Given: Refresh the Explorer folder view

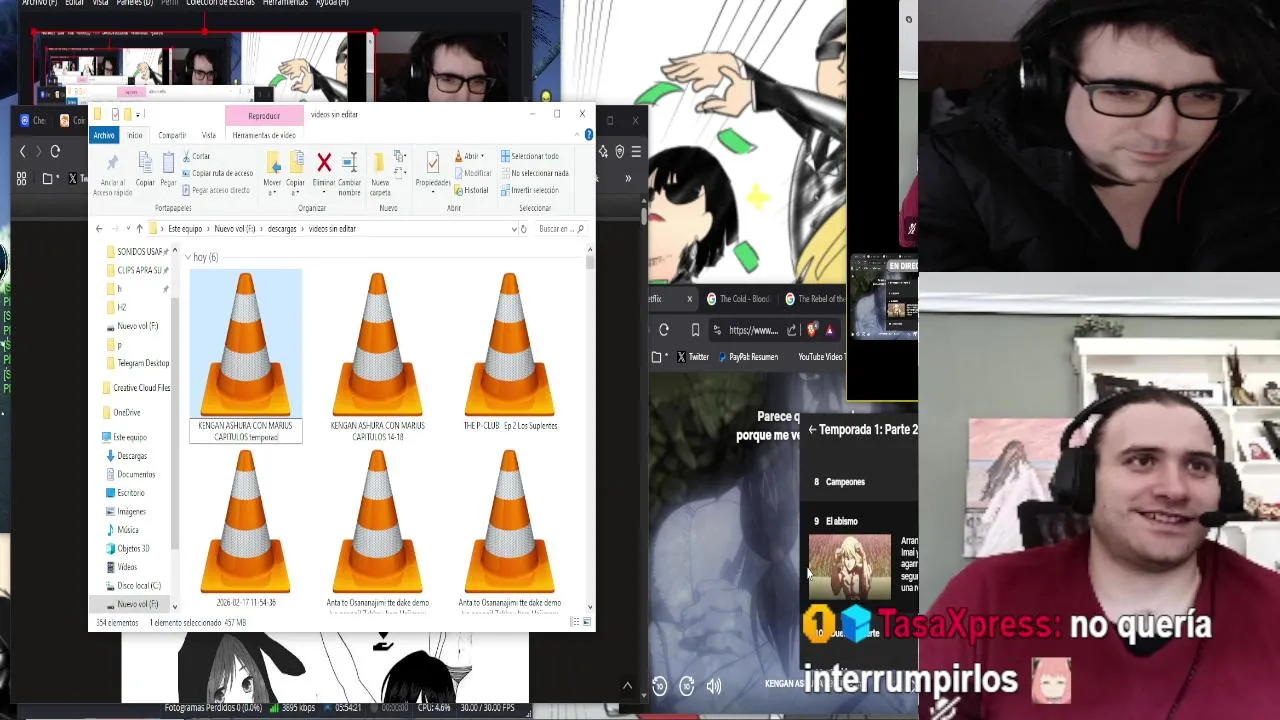Looking at the screenshot, I should pyautogui.click(x=523, y=229).
